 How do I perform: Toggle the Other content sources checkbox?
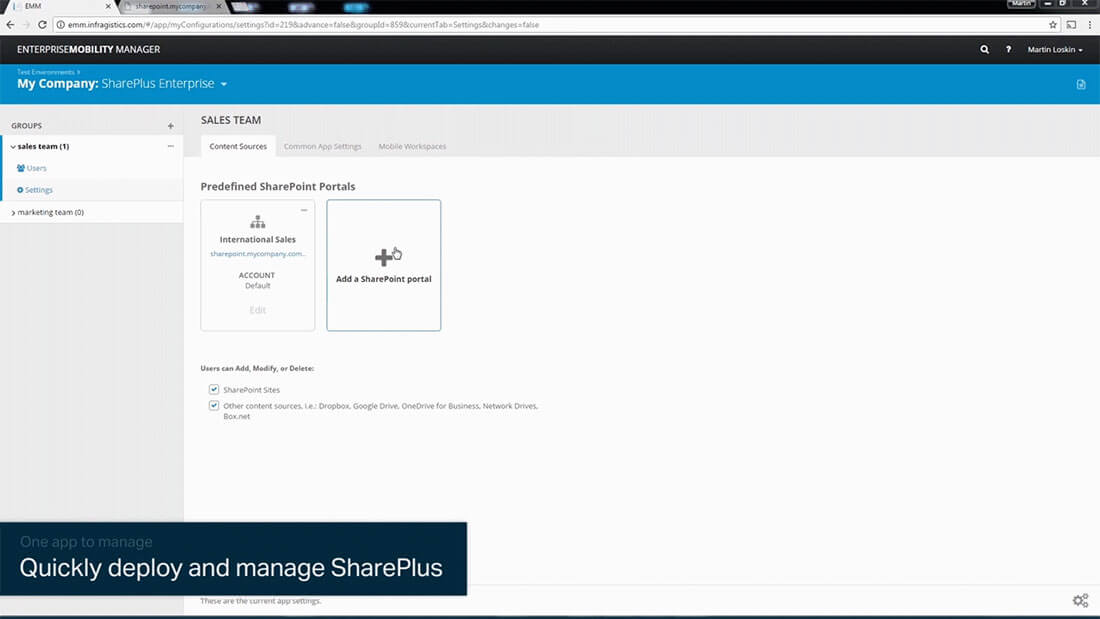214,406
